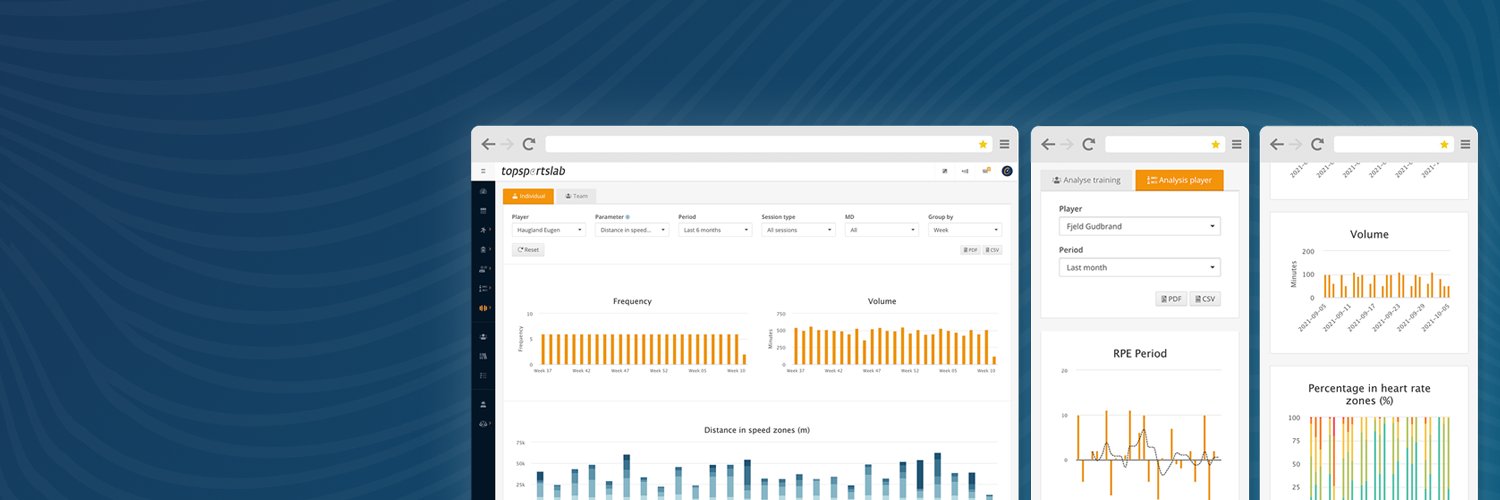Open the topmost gauge icon in the sidebar

click(483, 191)
